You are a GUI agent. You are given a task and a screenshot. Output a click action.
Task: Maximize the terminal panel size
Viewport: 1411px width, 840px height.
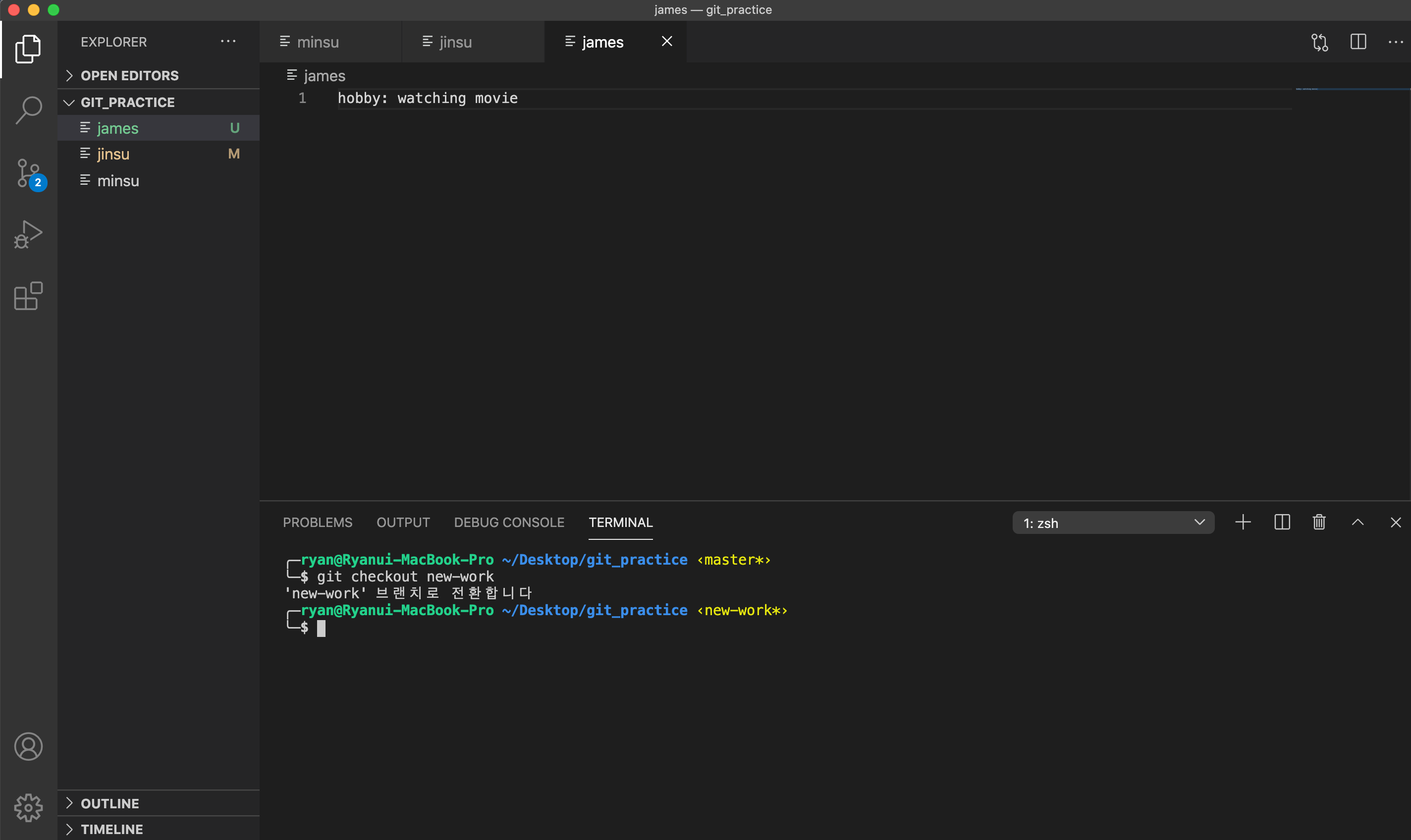coord(1357,522)
